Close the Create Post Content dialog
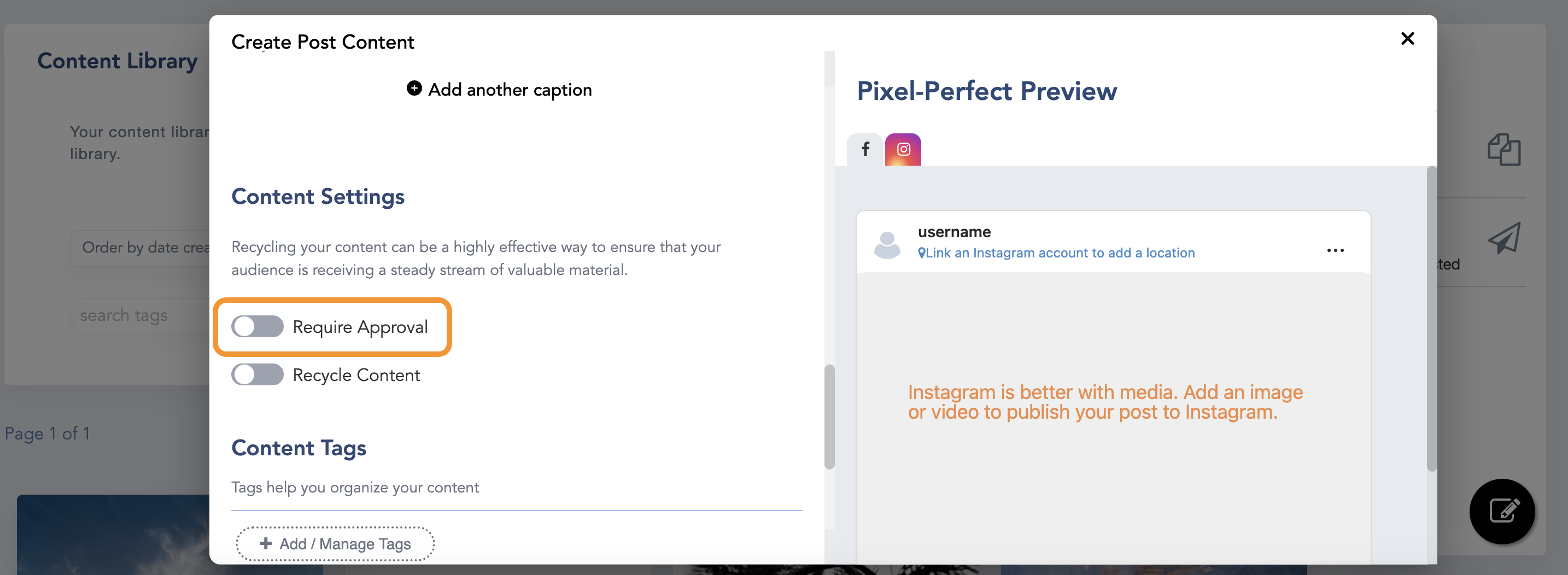This screenshot has width=1568, height=575. pos(1407,39)
